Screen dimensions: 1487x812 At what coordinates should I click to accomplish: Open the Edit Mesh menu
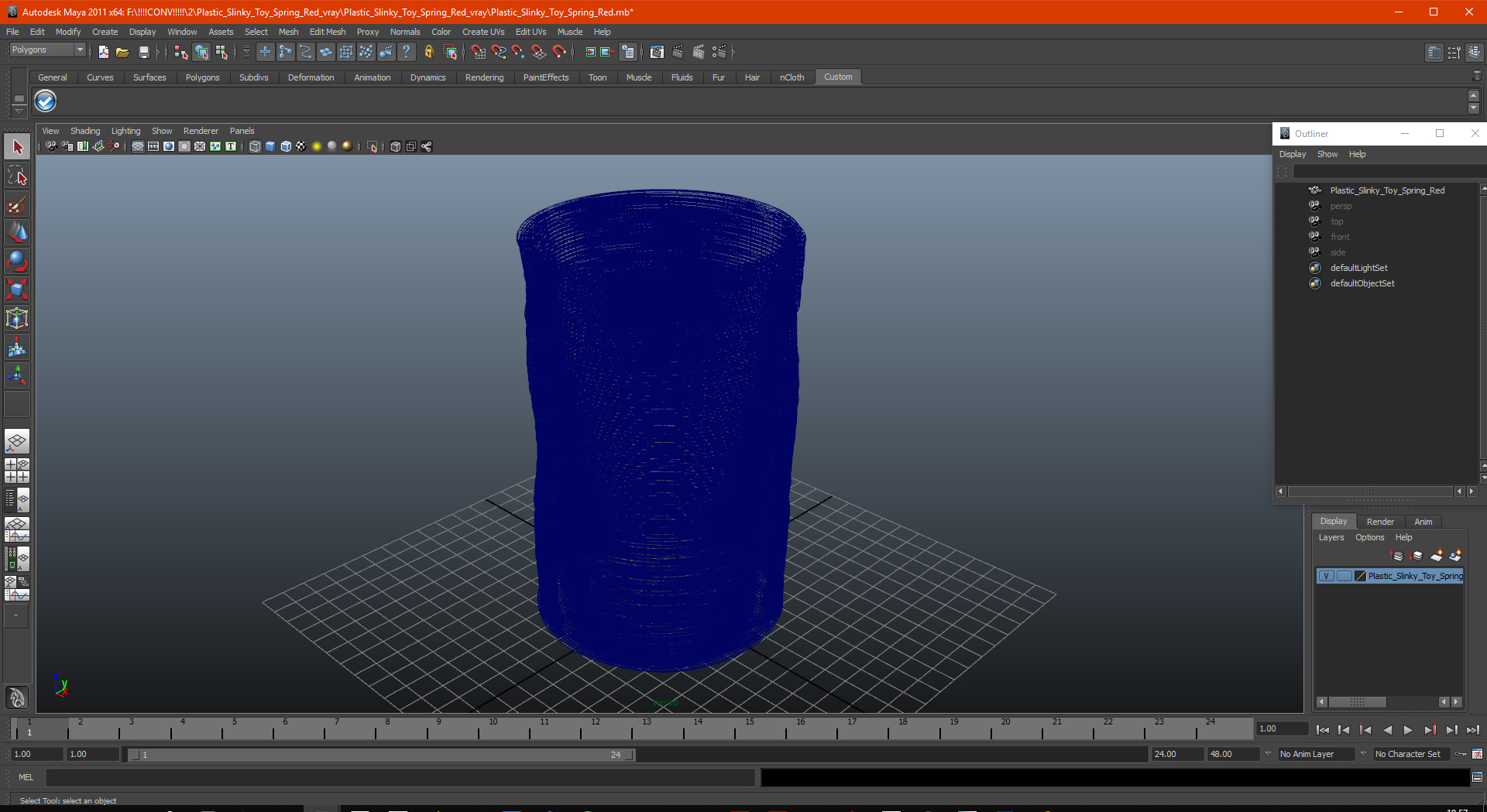coord(328,32)
